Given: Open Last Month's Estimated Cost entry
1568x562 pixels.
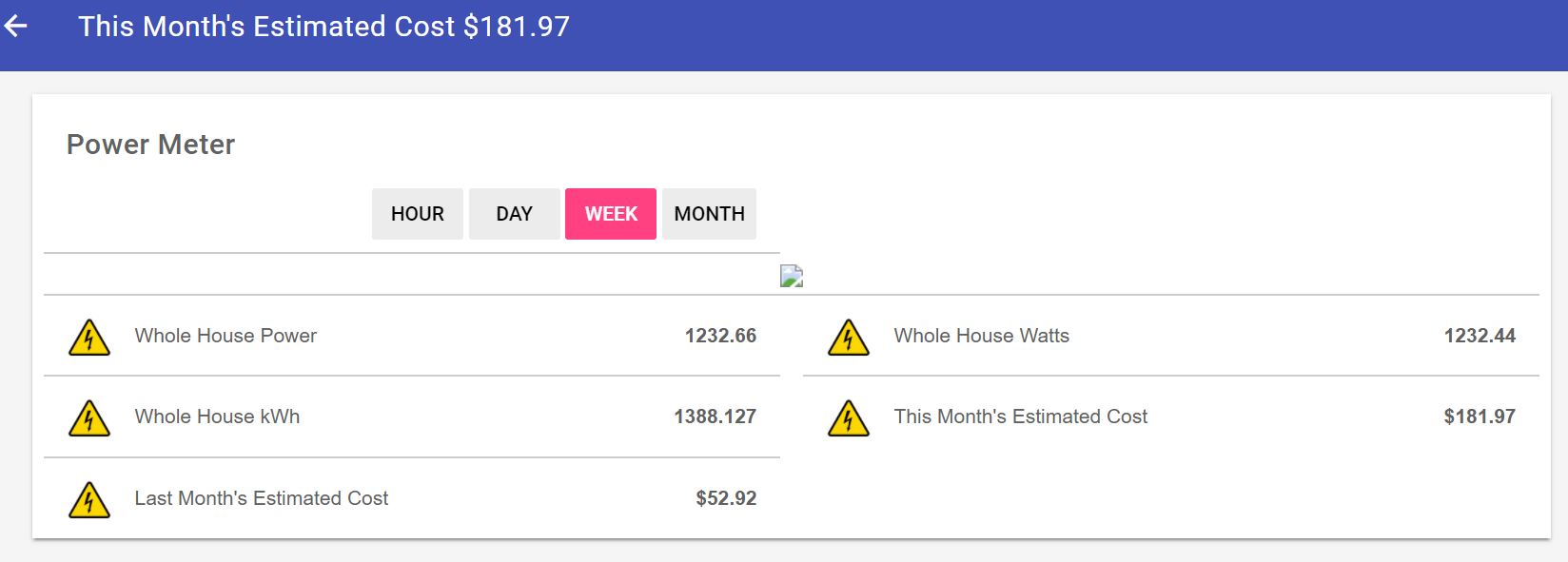Looking at the screenshot, I should (261, 498).
